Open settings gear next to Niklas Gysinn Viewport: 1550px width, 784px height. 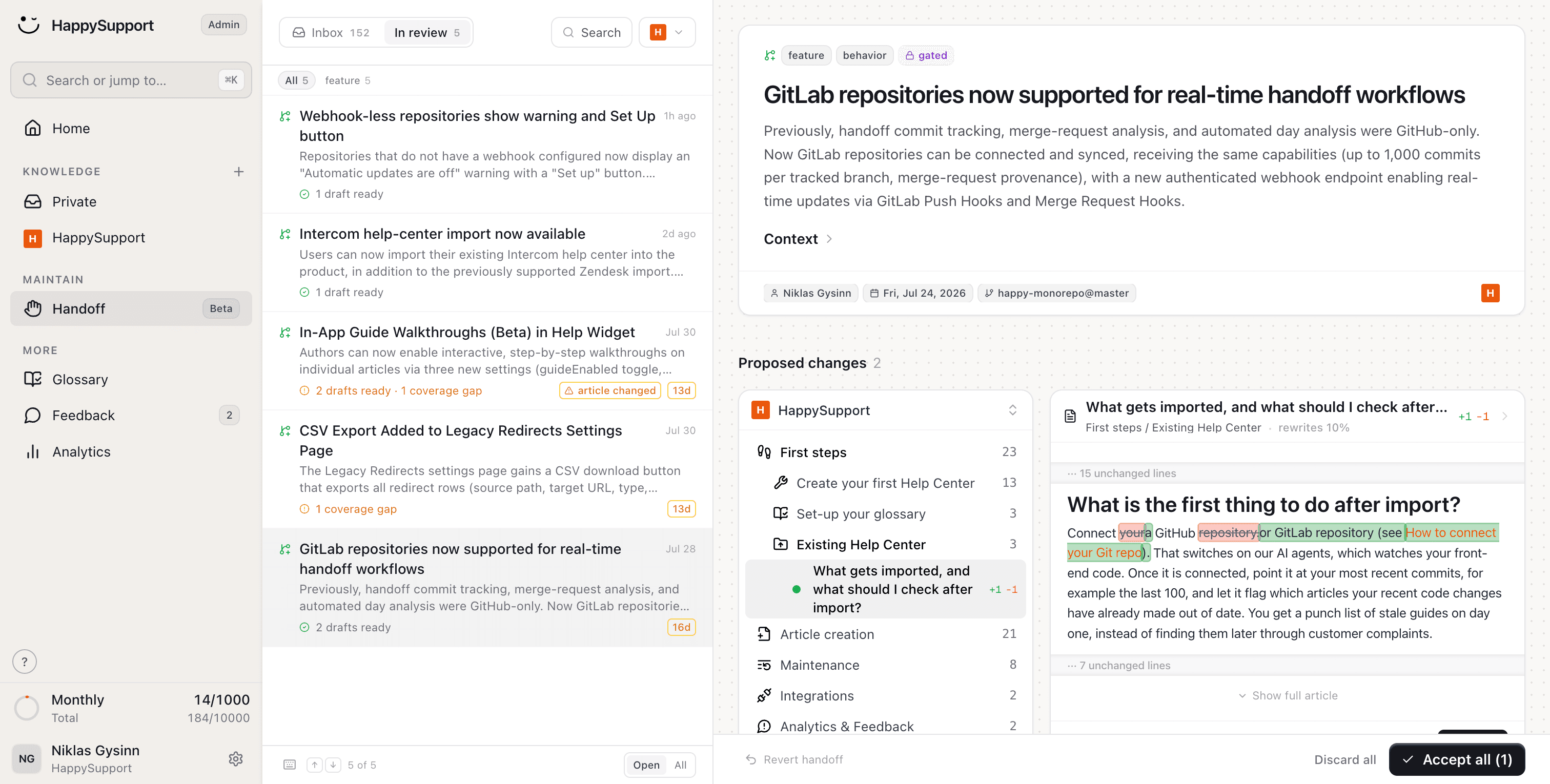pos(236,759)
